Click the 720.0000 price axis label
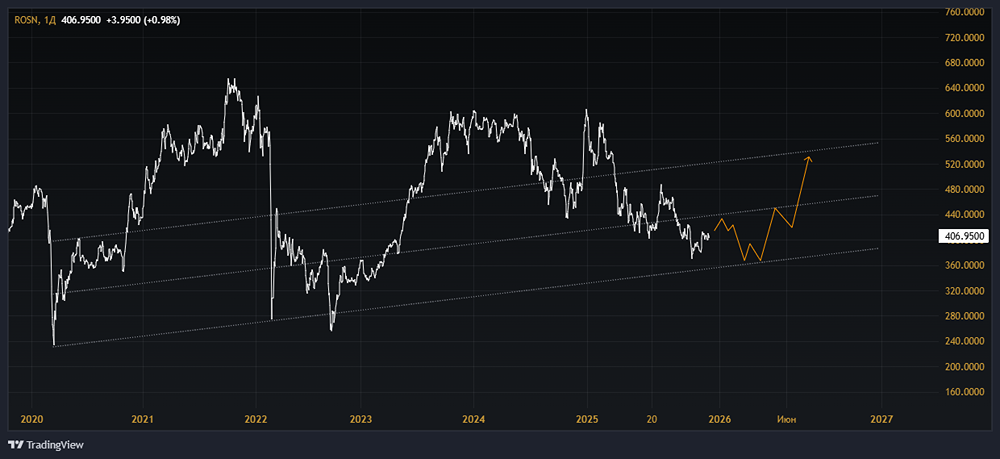Image resolution: width=1000 pixels, height=459 pixels. click(x=963, y=38)
